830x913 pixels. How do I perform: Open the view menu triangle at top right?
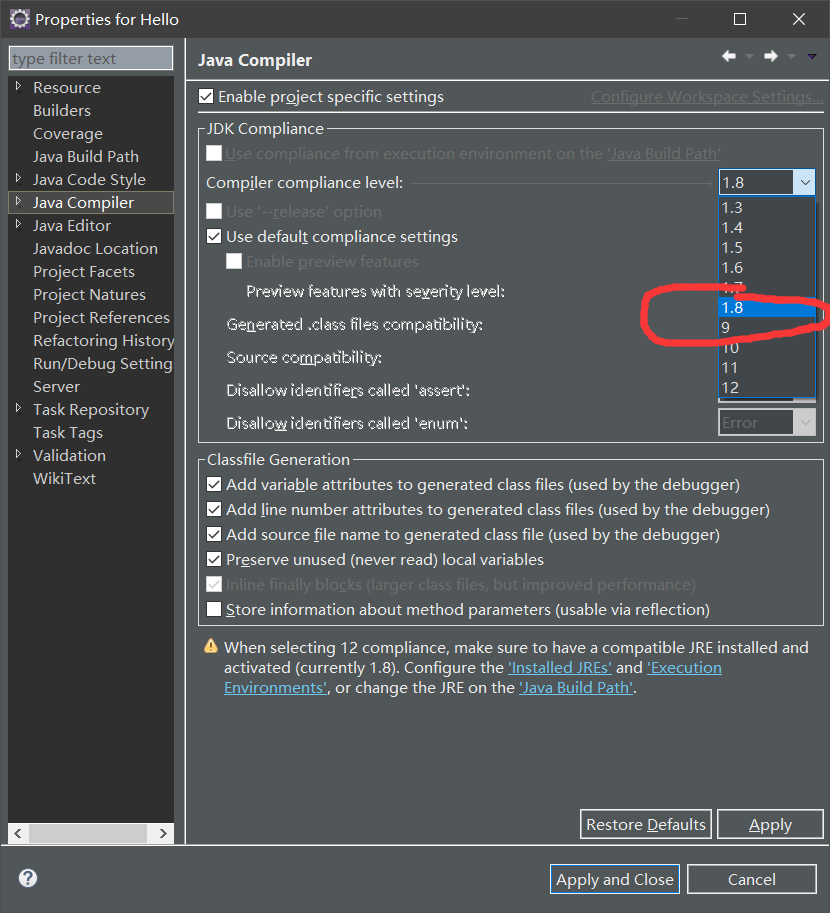812,56
